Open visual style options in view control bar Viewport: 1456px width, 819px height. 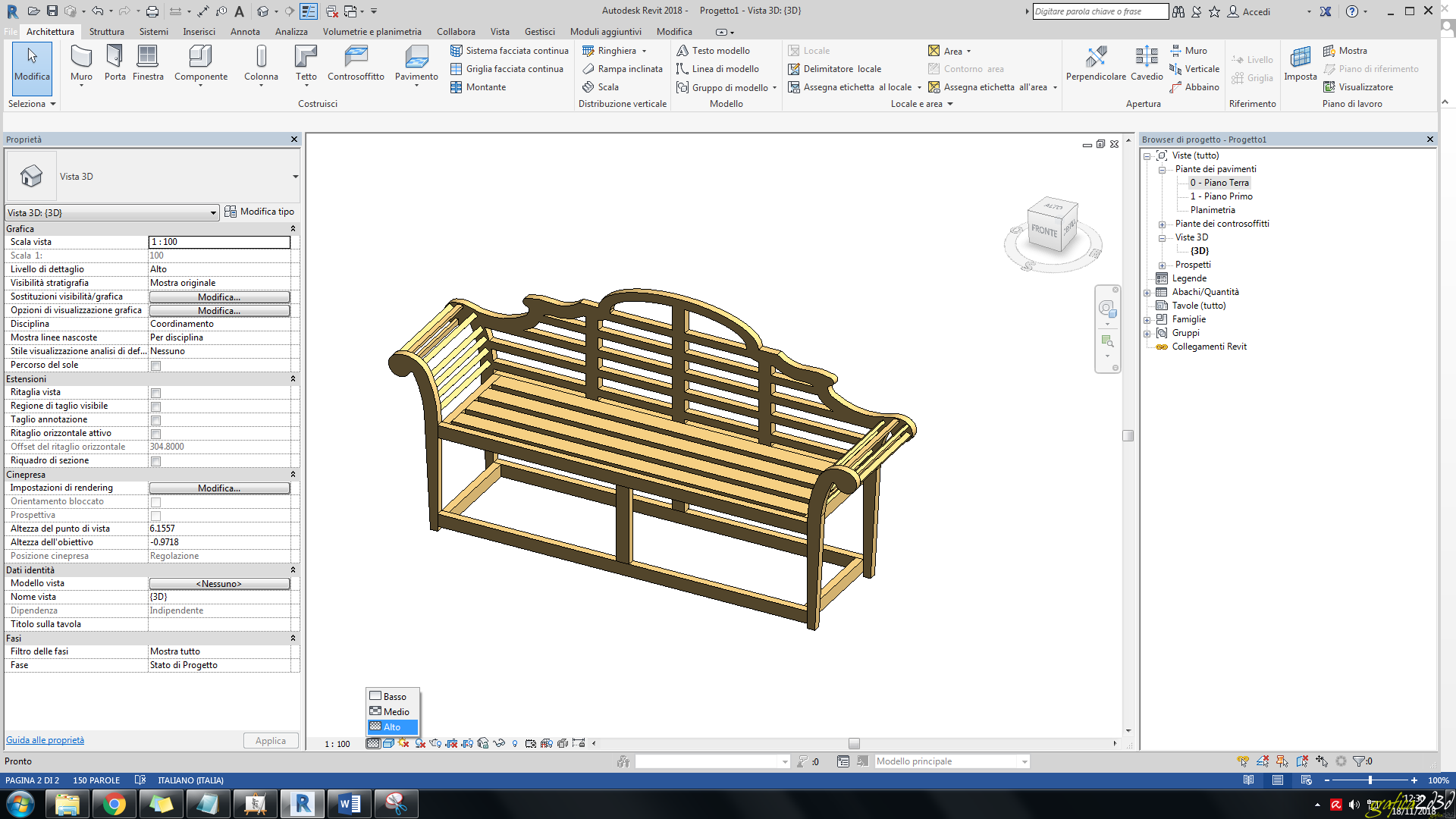pyautogui.click(x=388, y=743)
